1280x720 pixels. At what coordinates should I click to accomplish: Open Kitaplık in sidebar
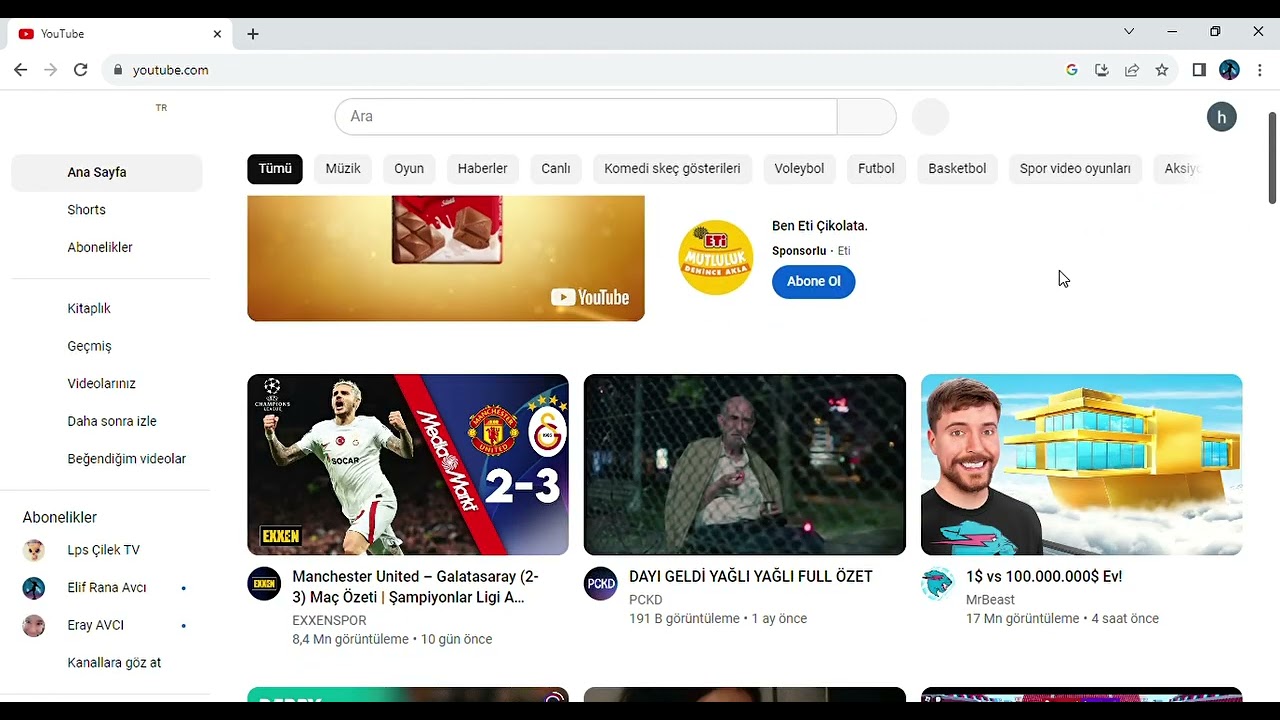tap(107, 309)
